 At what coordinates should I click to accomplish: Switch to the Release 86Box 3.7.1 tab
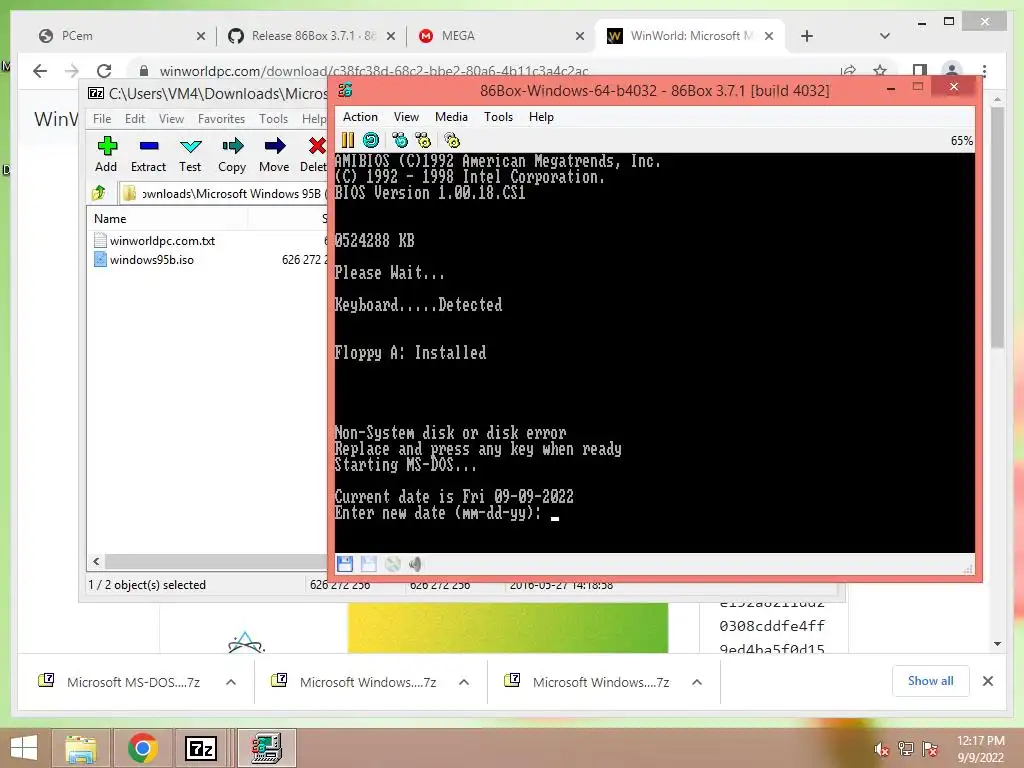pos(312,36)
